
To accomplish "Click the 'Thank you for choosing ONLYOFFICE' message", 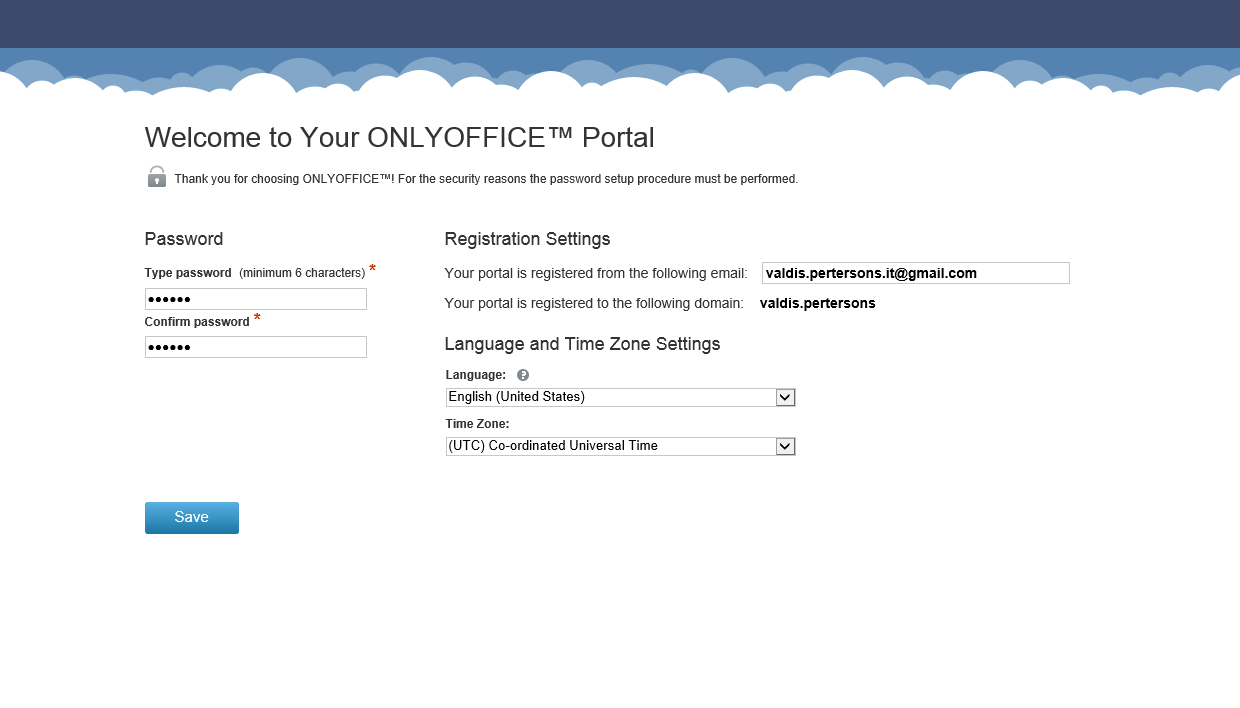I will point(486,179).
